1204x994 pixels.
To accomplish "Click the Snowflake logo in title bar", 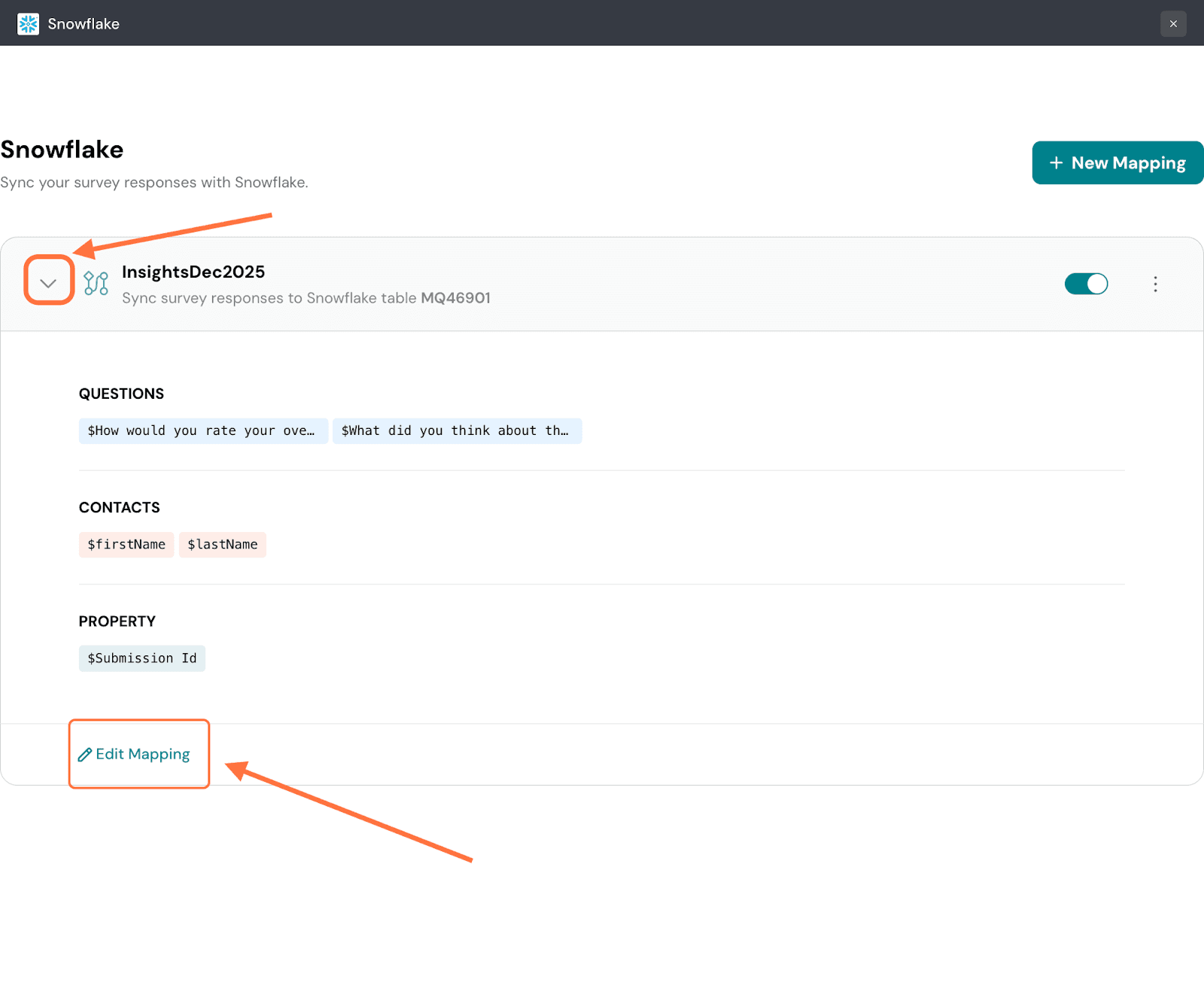I will tap(28, 24).
